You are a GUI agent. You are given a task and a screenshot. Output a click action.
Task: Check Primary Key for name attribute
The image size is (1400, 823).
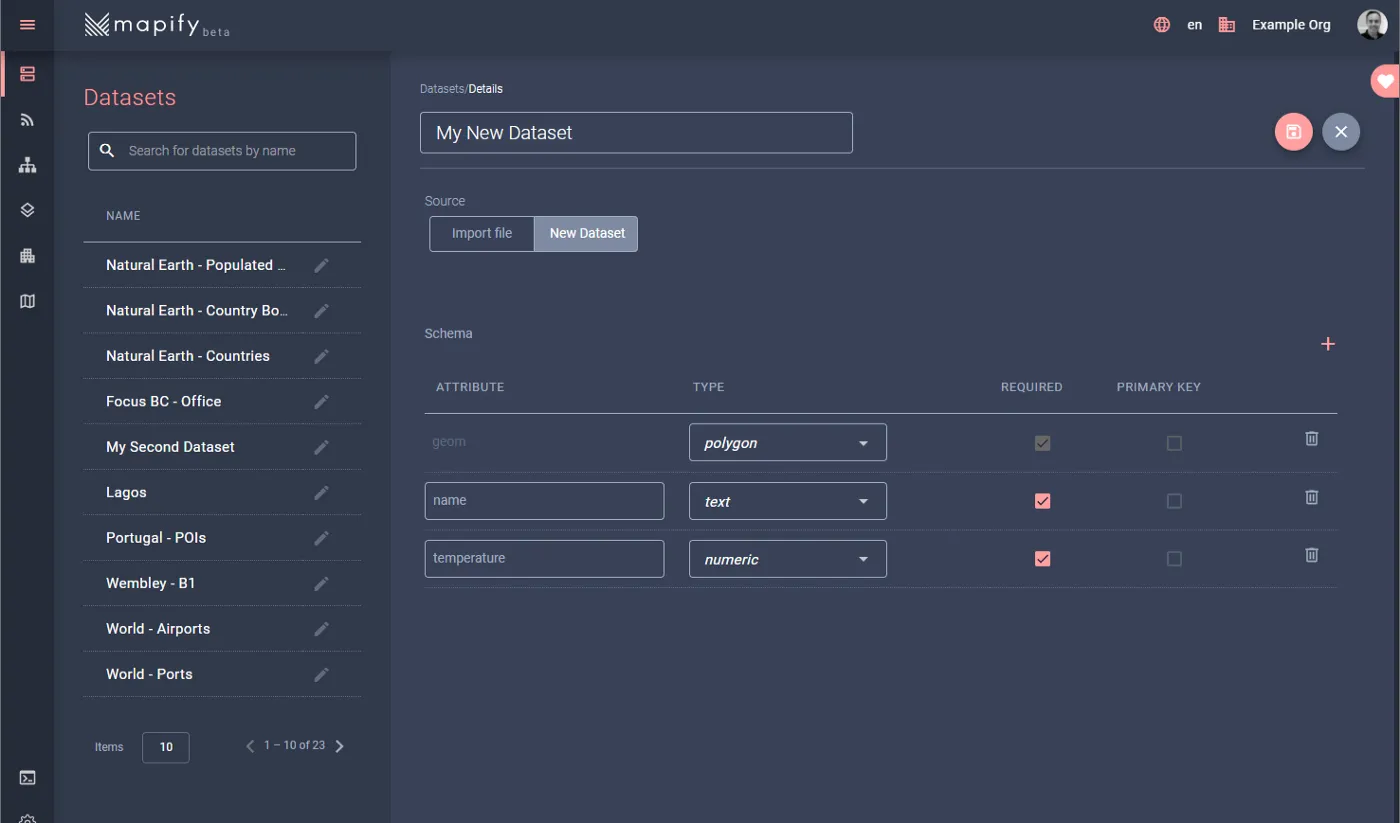point(1174,501)
